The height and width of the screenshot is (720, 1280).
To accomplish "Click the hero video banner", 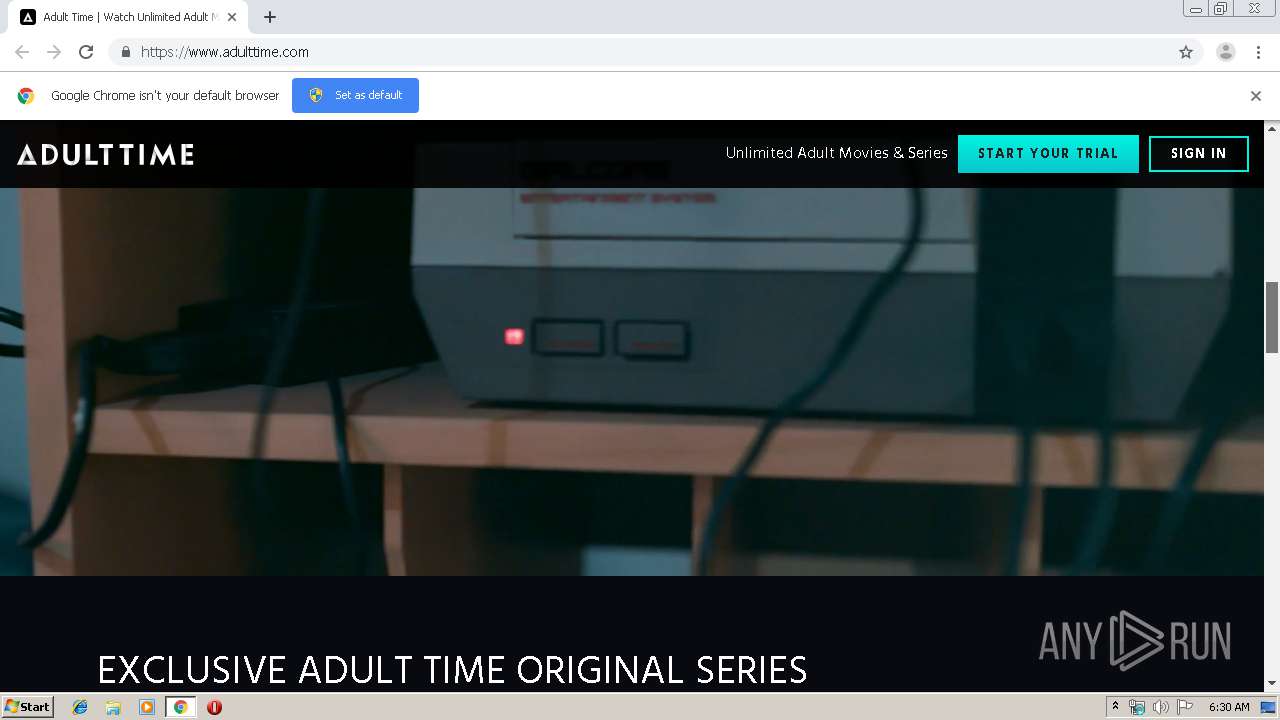I will coord(632,381).
